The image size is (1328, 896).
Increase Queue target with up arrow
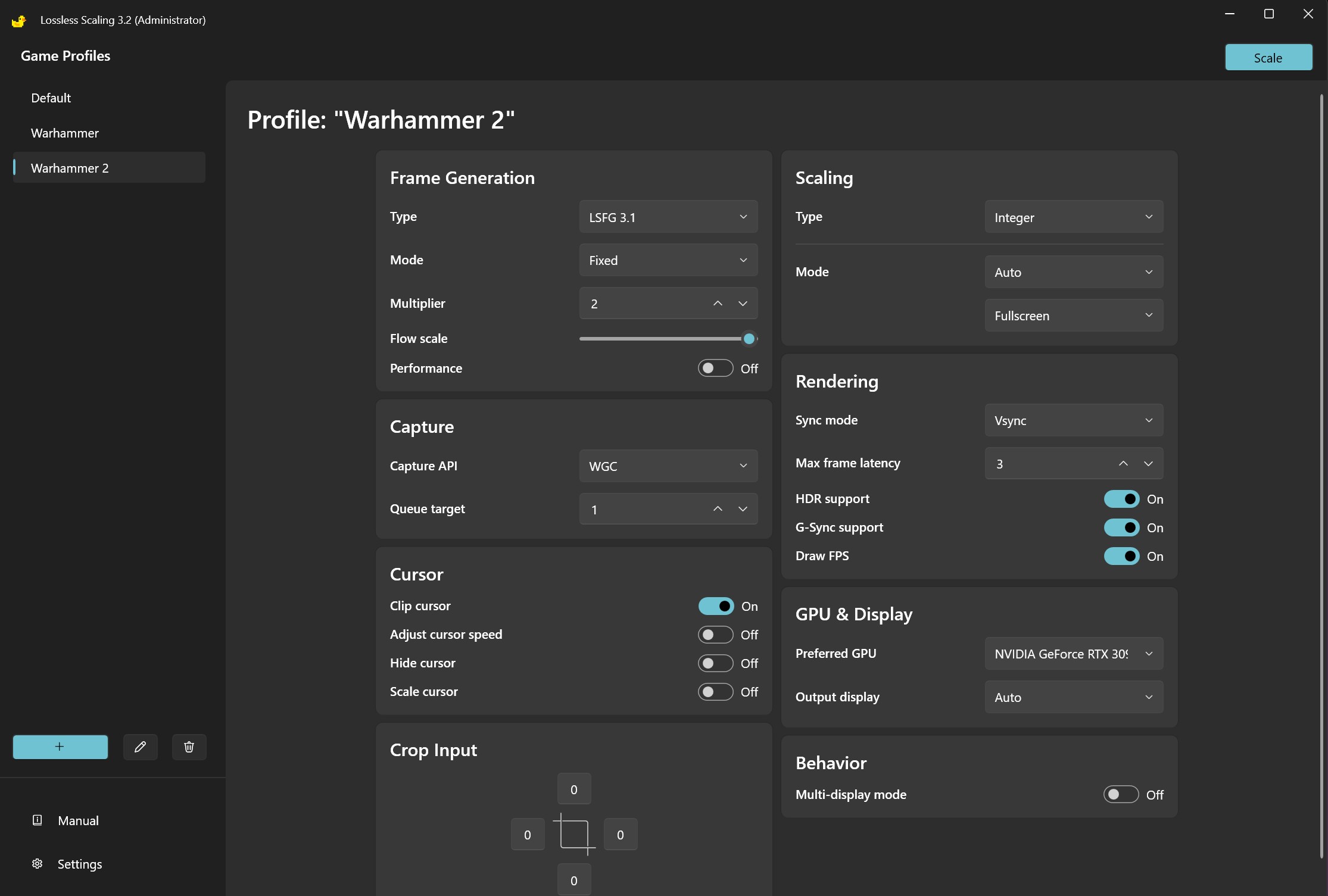718,508
